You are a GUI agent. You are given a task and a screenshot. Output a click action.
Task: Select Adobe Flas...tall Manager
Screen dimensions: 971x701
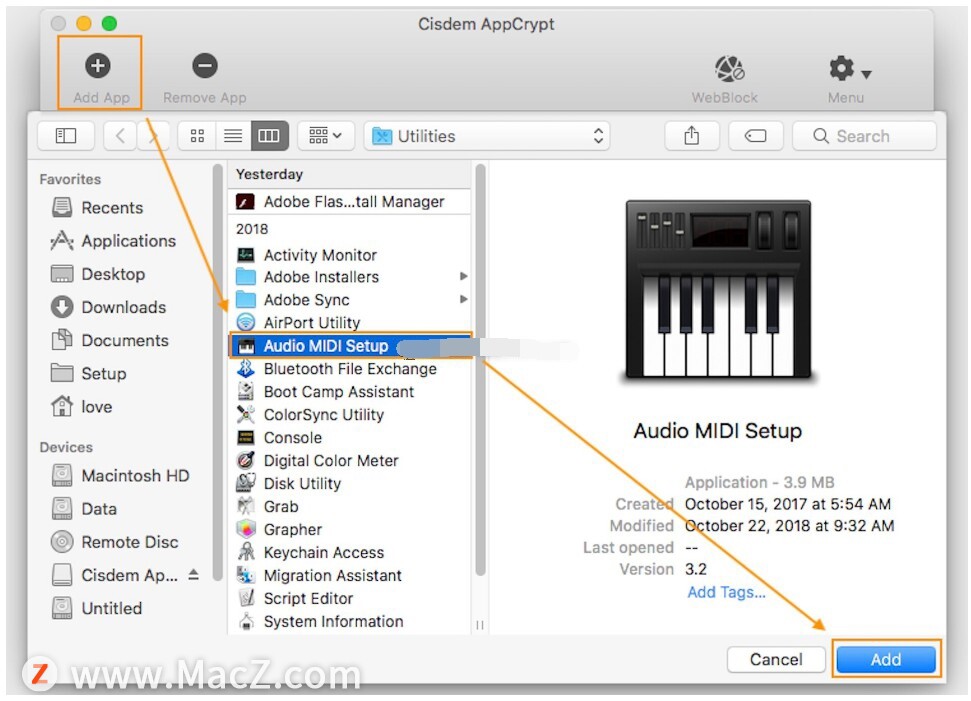coord(349,202)
